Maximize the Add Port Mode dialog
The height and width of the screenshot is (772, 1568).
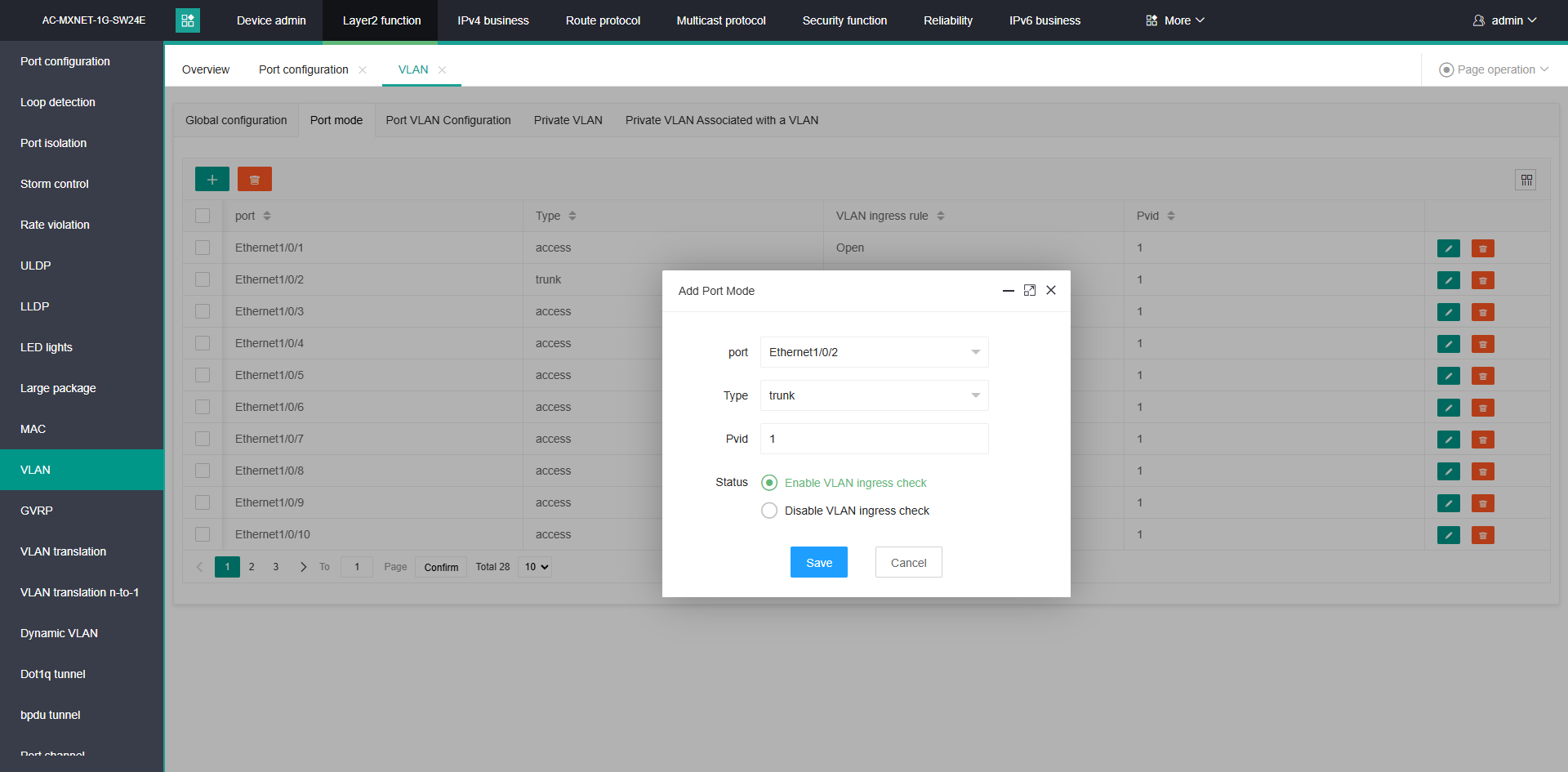pyautogui.click(x=1030, y=291)
